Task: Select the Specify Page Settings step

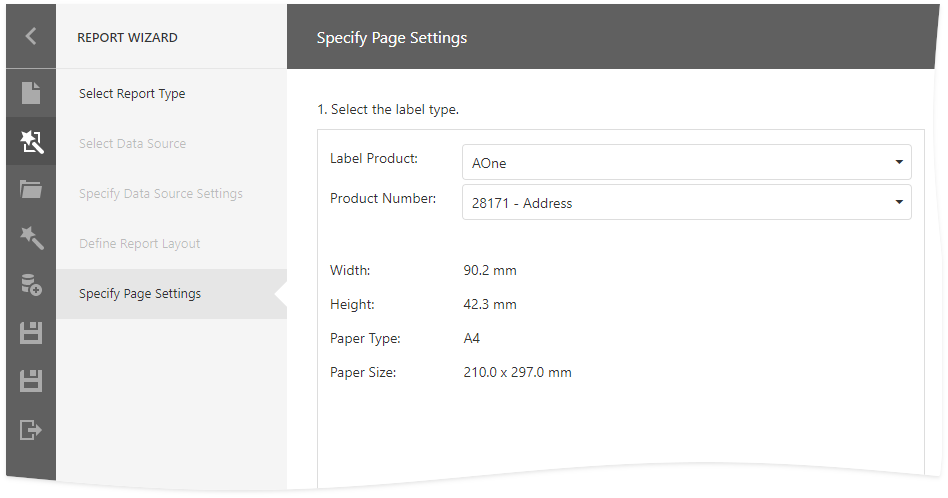Action: tap(140, 294)
